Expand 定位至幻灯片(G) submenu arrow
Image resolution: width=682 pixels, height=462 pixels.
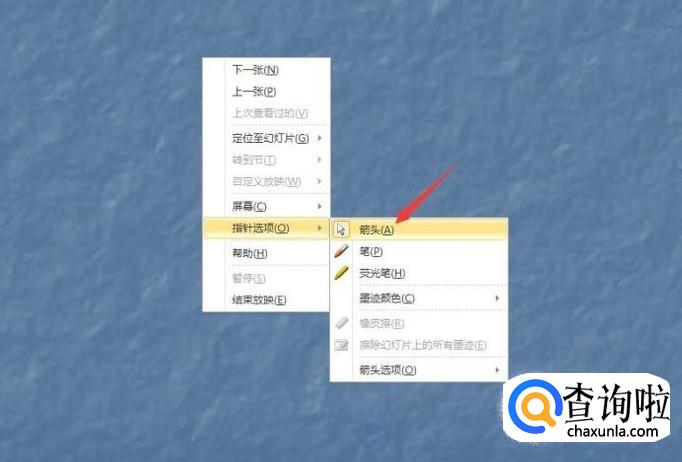320,138
